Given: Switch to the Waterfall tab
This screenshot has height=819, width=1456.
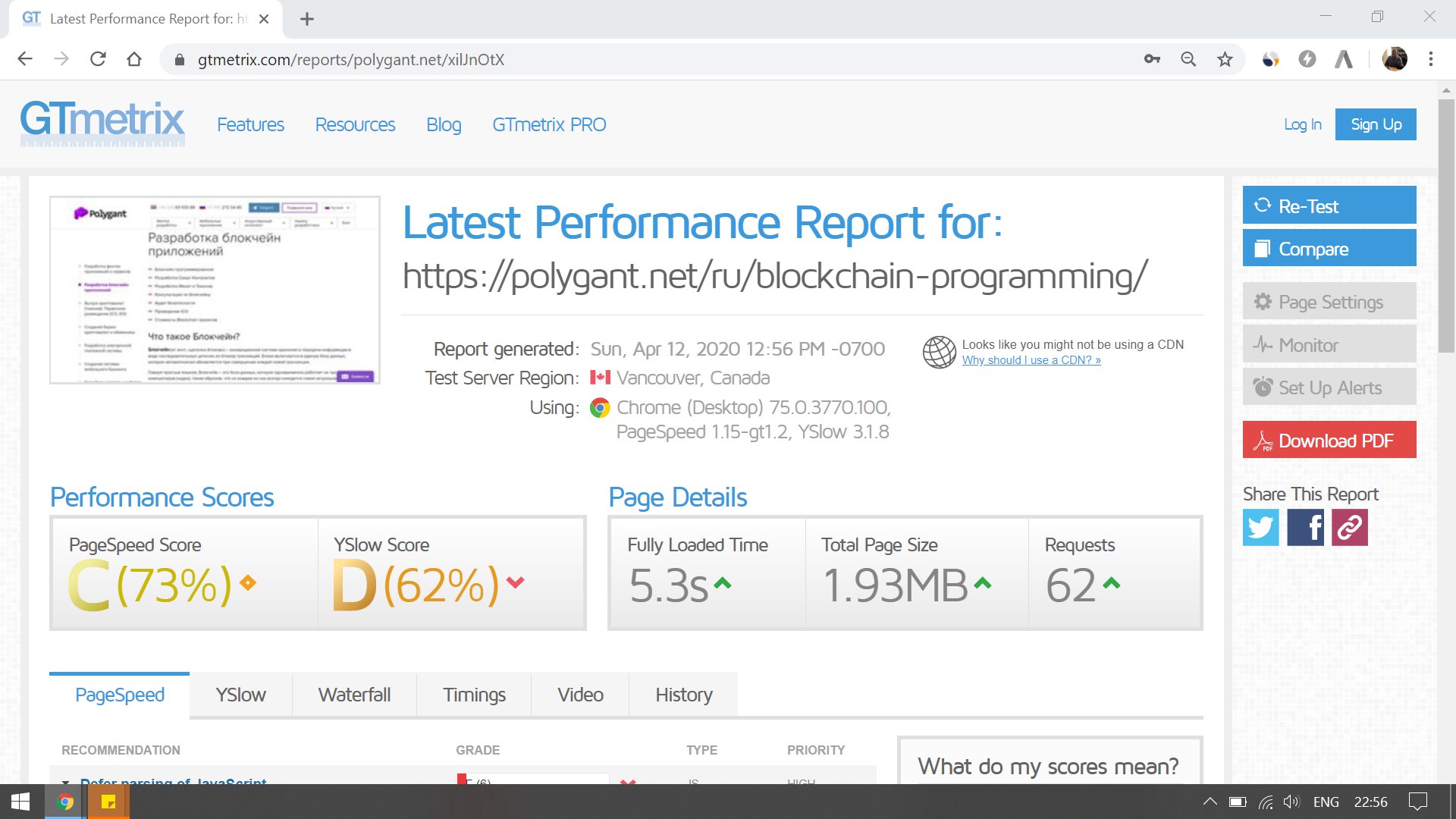Looking at the screenshot, I should [x=354, y=695].
